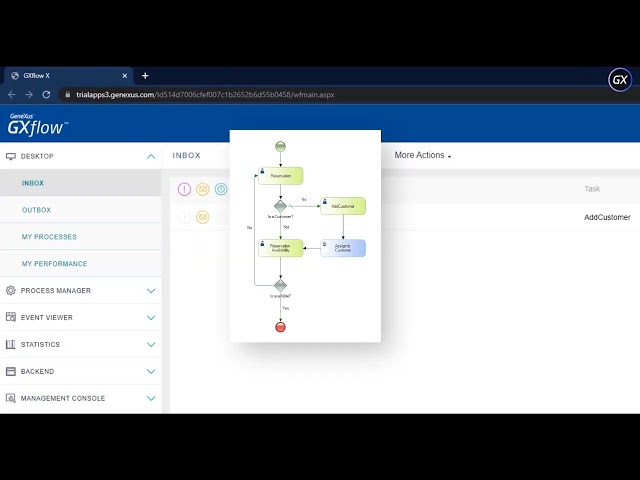
Task: Expand the Process Manager section
Action: pyautogui.click(x=151, y=291)
